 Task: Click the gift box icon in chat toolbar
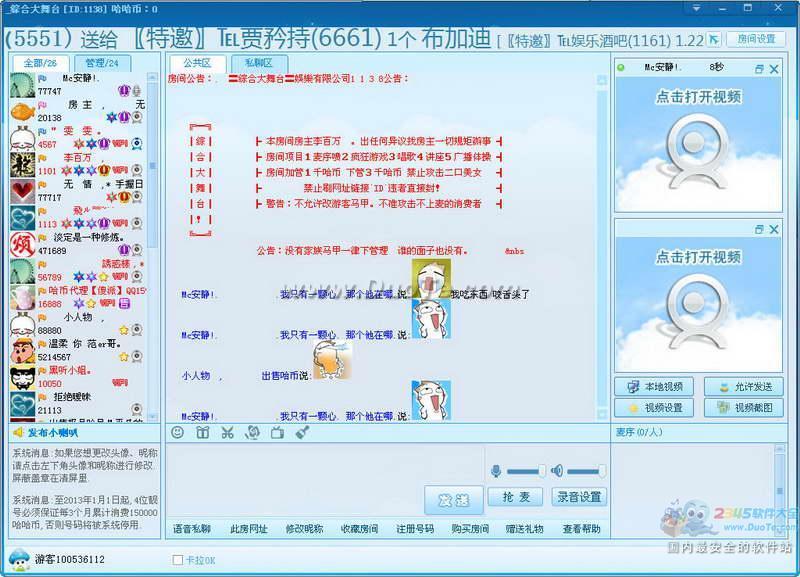pos(203,432)
